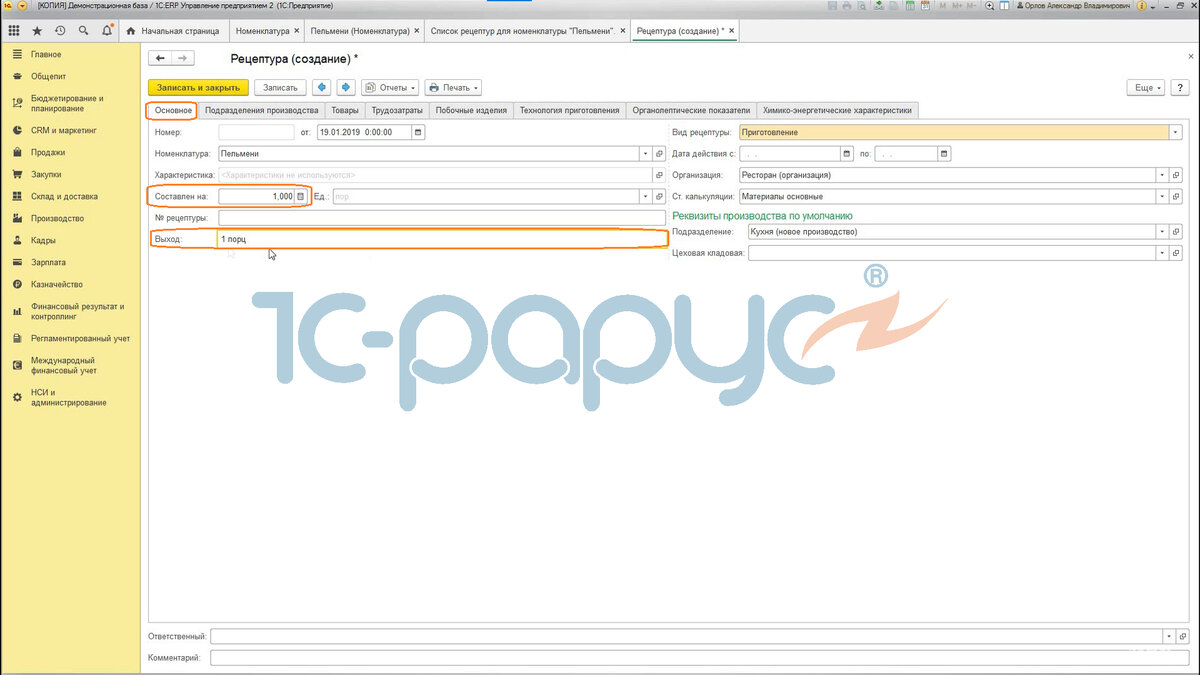Image resolution: width=1200 pixels, height=675 pixels.
Task: Click user name Орлов Александр Владимирович
Action: 1075,5
